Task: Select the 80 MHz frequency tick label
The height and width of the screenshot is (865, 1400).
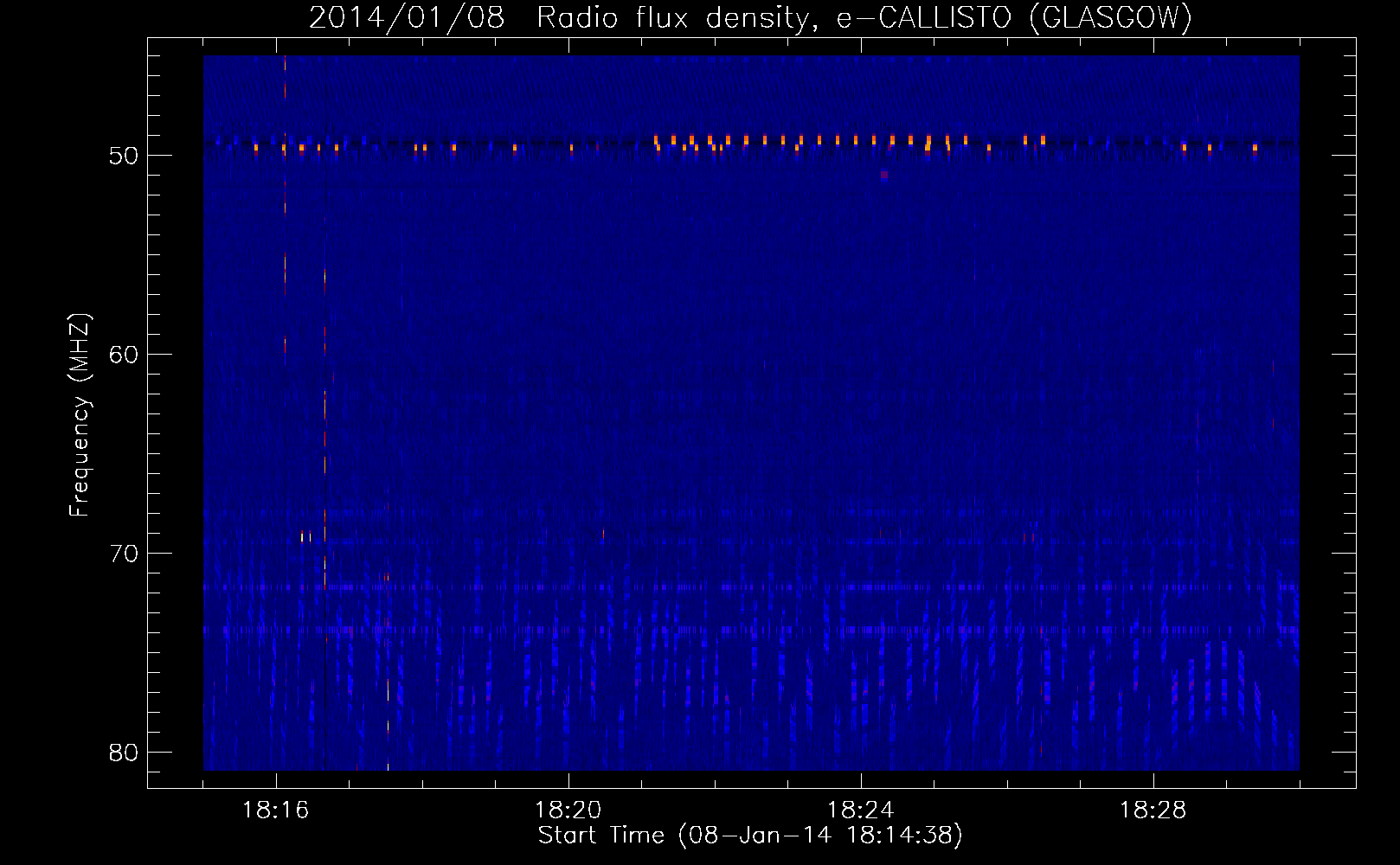Action: pyautogui.click(x=124, y=753)
